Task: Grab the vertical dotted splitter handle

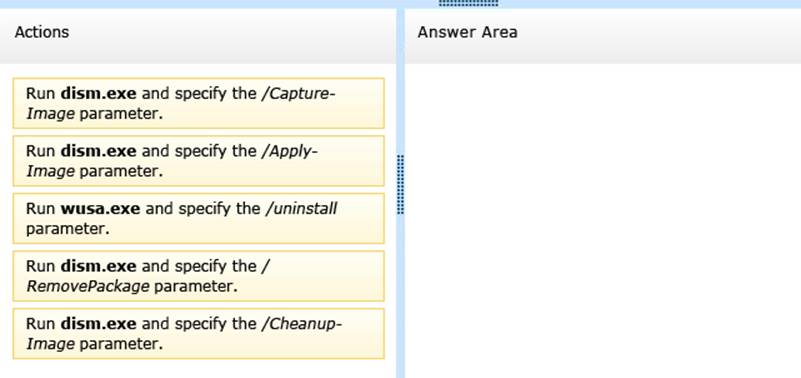Action: 400,184
